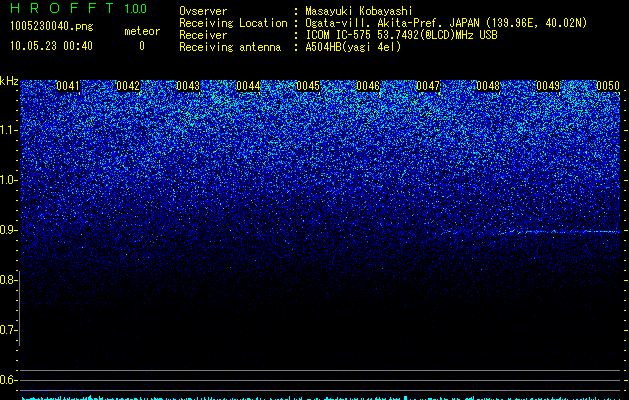Click the Receiving antenna label
Screen dimensions: 629x400
(230, 47)
